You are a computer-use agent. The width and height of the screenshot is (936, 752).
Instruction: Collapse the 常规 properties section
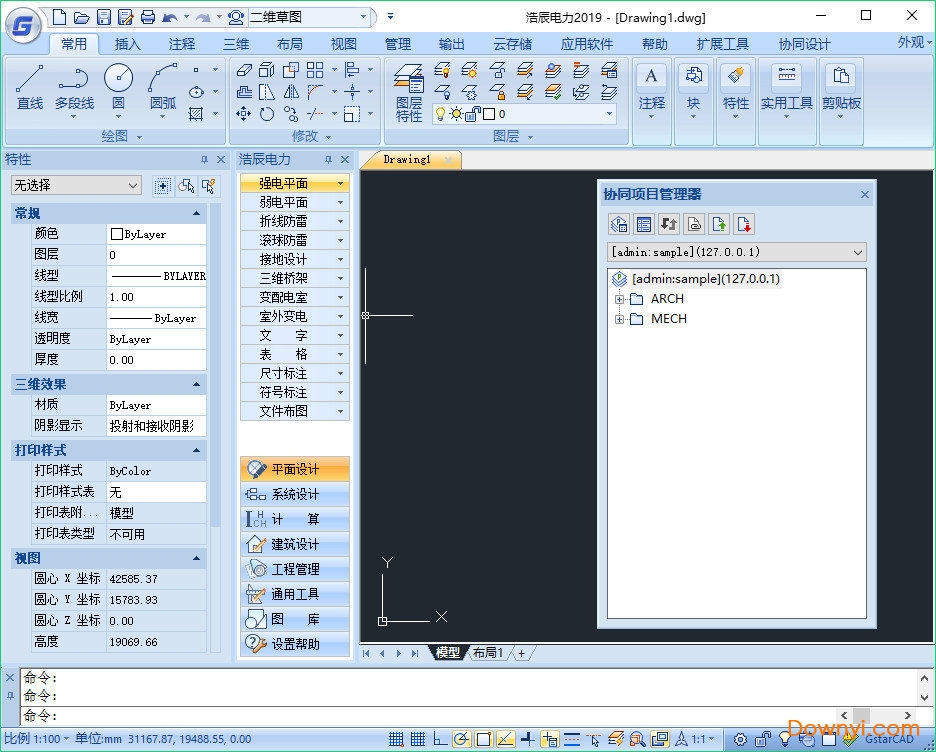(196, 213)
